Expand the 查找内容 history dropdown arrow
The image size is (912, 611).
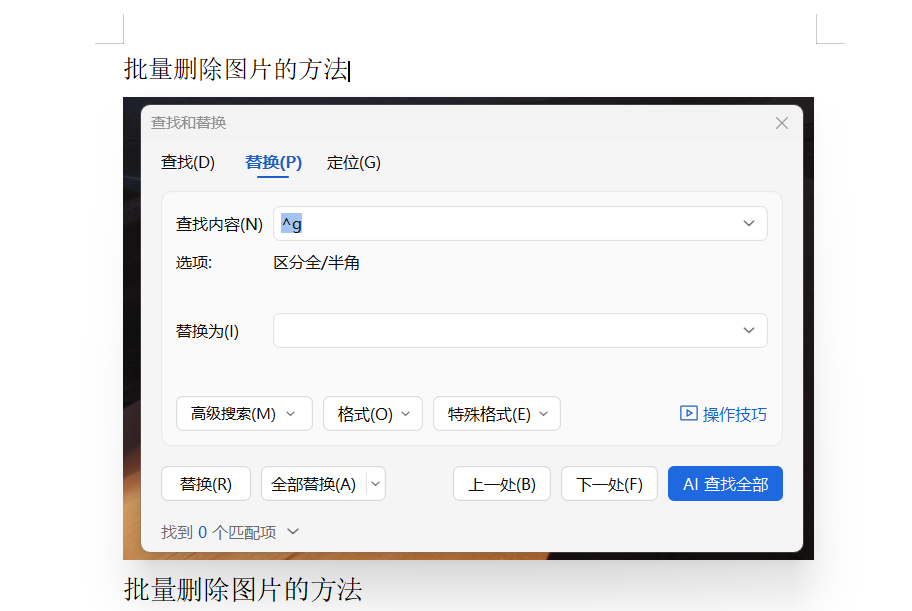[749, 224]
